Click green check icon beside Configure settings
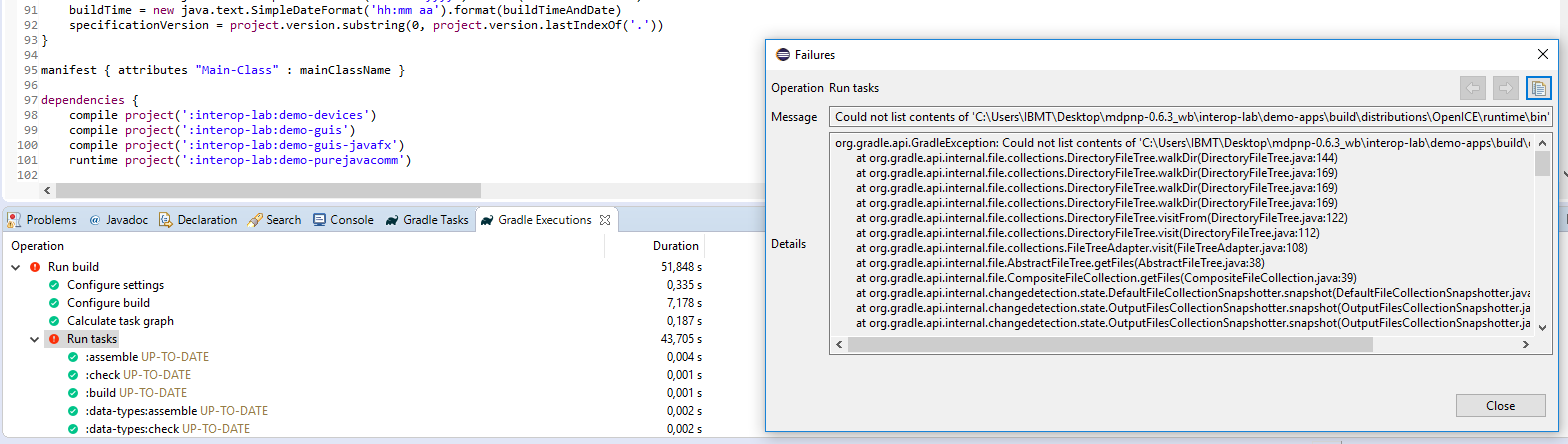 54,285
